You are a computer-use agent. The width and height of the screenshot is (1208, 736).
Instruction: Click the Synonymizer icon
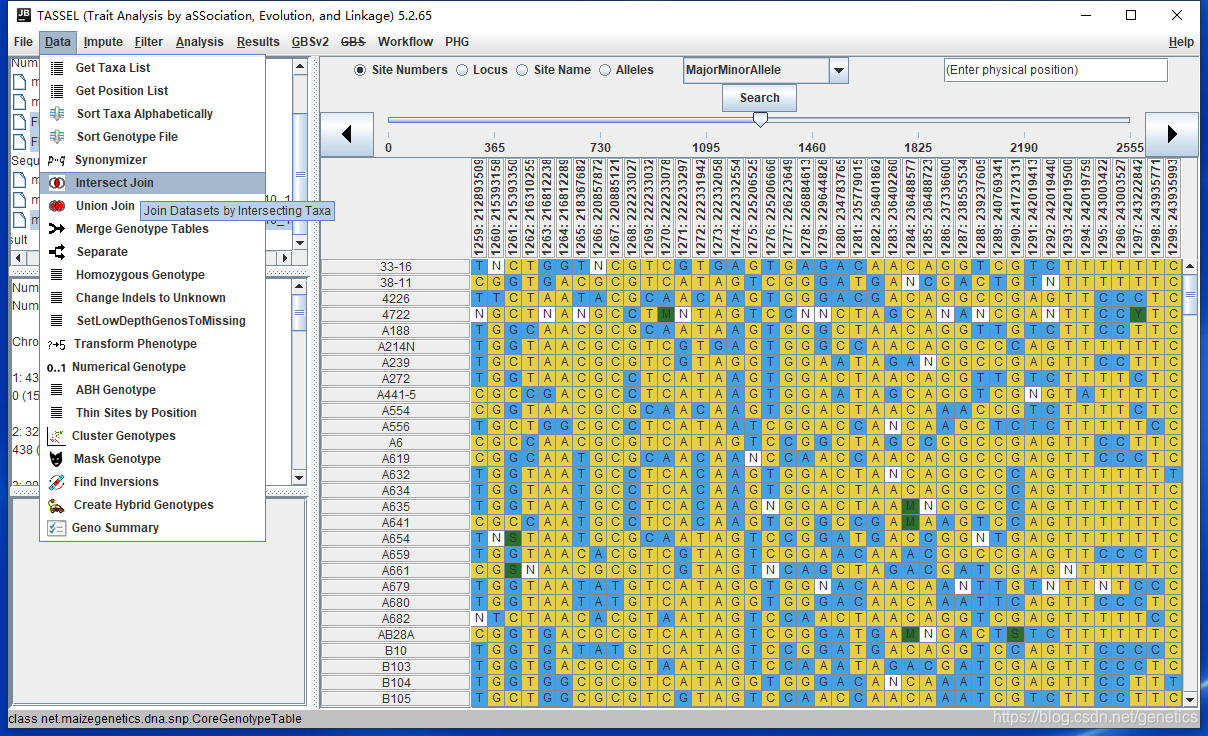[57, 159]
